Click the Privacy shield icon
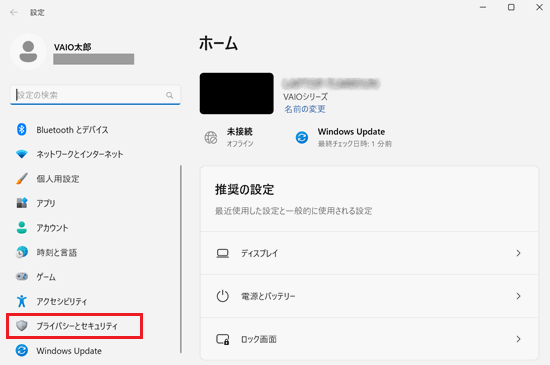 22,326
